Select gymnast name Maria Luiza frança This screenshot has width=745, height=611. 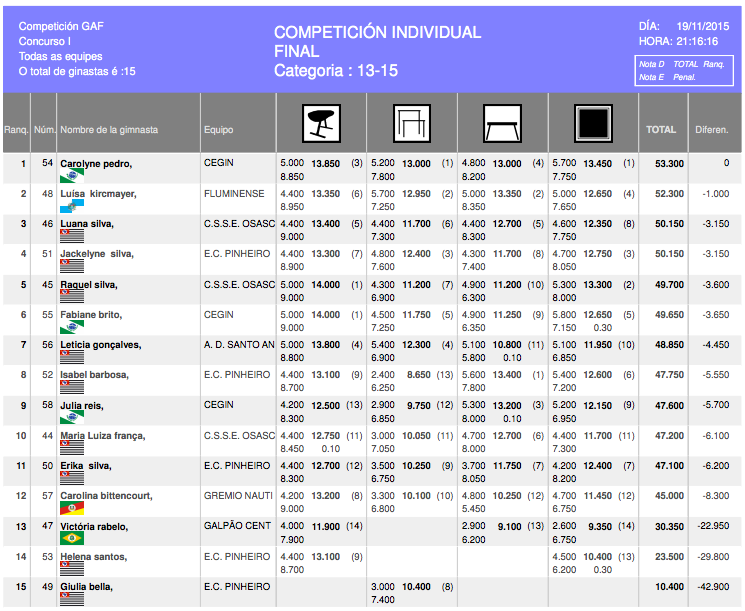coord(103,436)
